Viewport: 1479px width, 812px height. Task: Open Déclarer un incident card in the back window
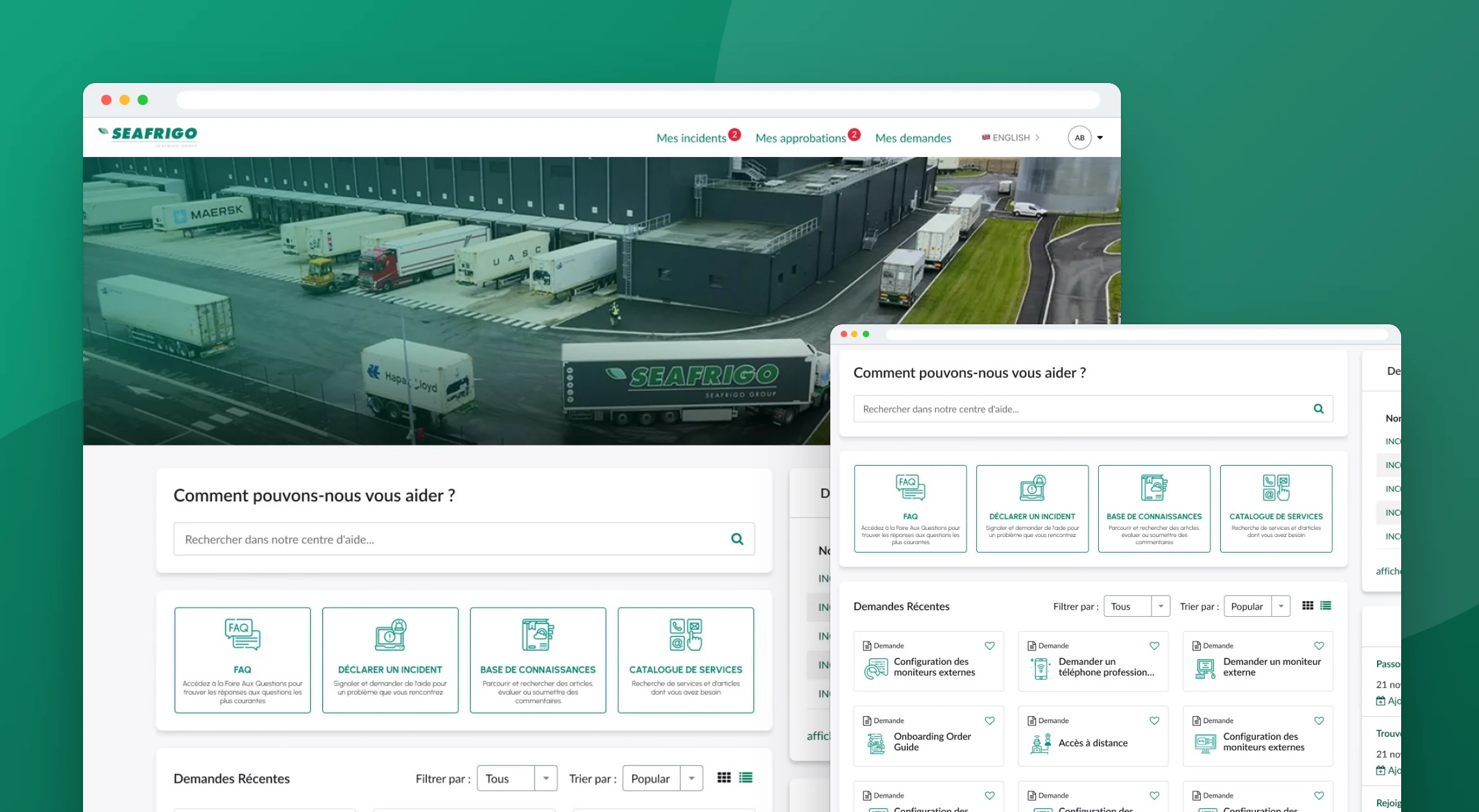(x=390, y=660)
